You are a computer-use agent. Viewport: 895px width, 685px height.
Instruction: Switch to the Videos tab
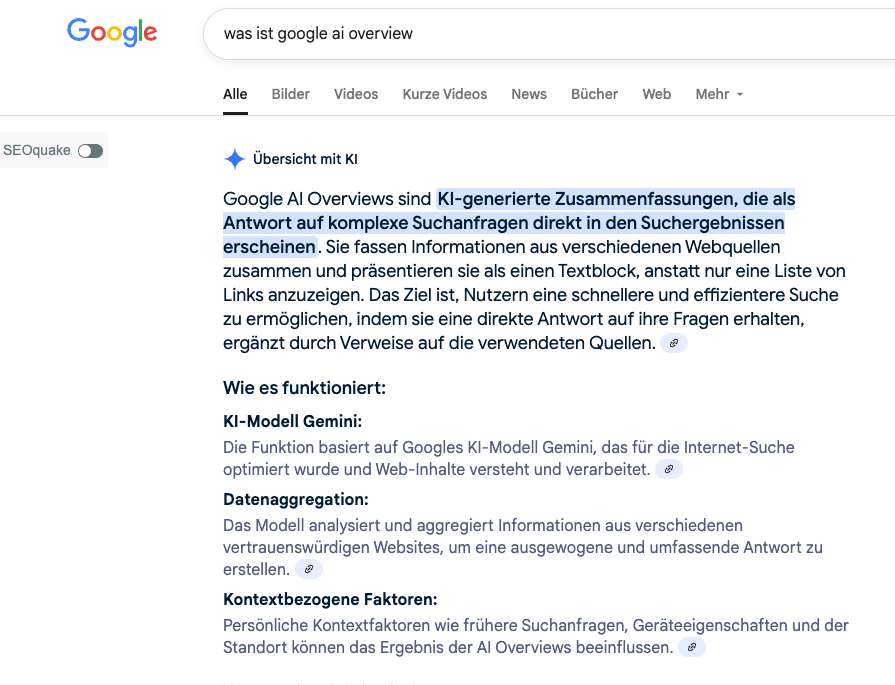tap(356, 94)
